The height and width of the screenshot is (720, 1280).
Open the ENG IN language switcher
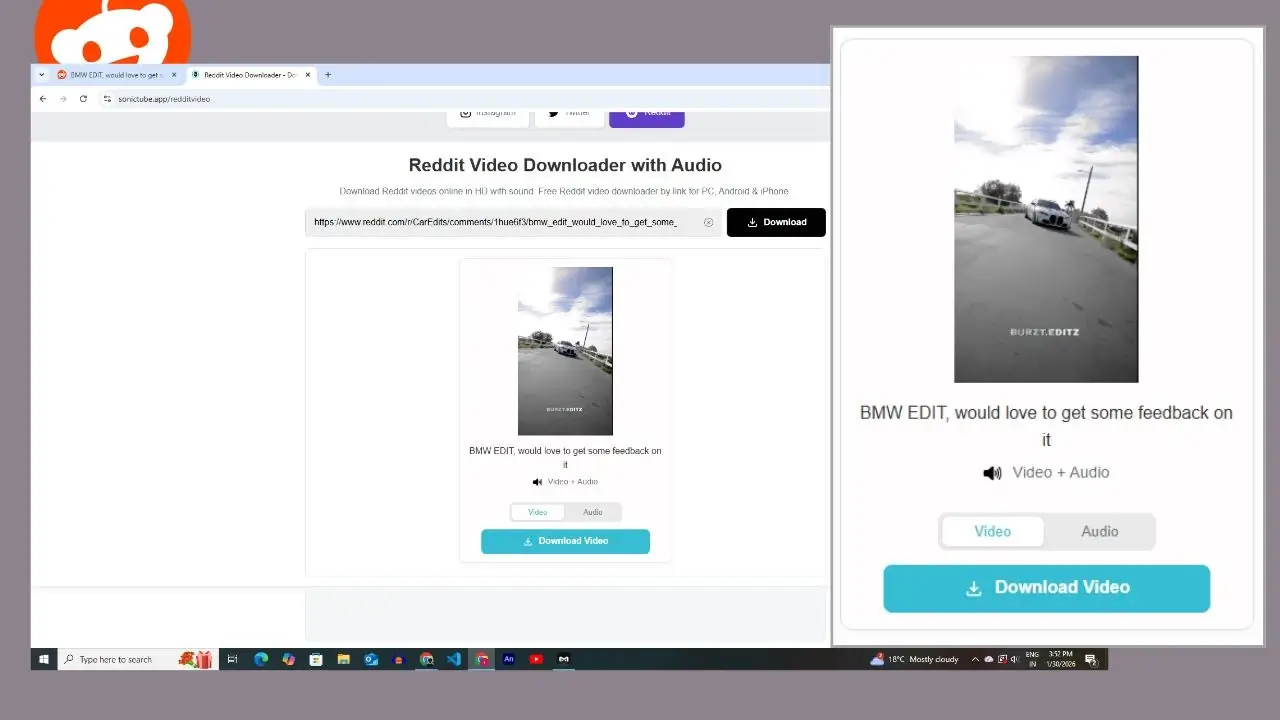1033,659
